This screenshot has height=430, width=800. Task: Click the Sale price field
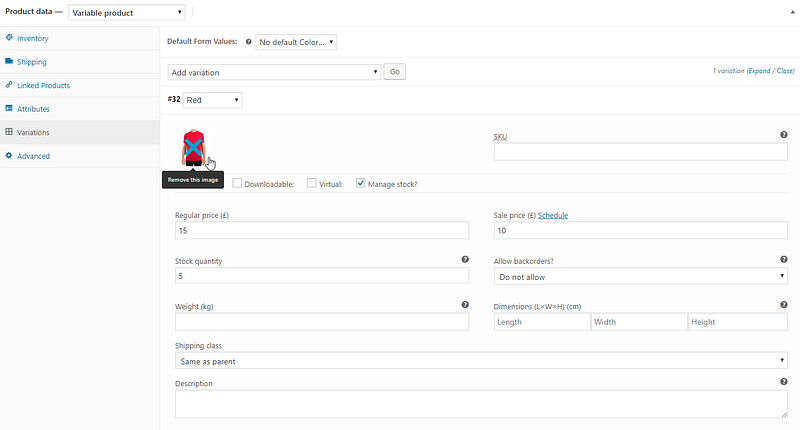click(x=640, y=230)
